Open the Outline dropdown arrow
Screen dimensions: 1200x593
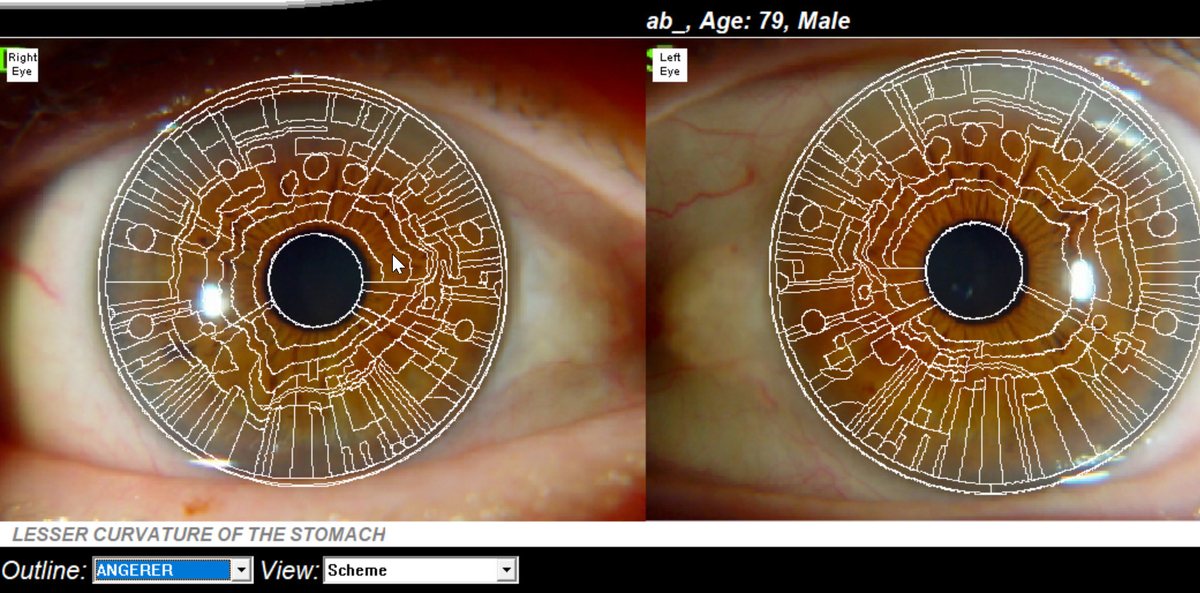click(x=241, y=570)
